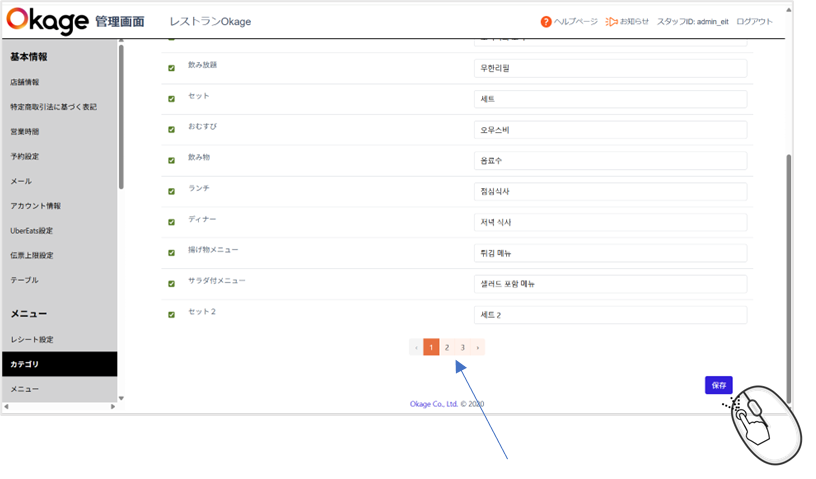
Task: Click the ディナー translation input field
Action: [610, 222]
